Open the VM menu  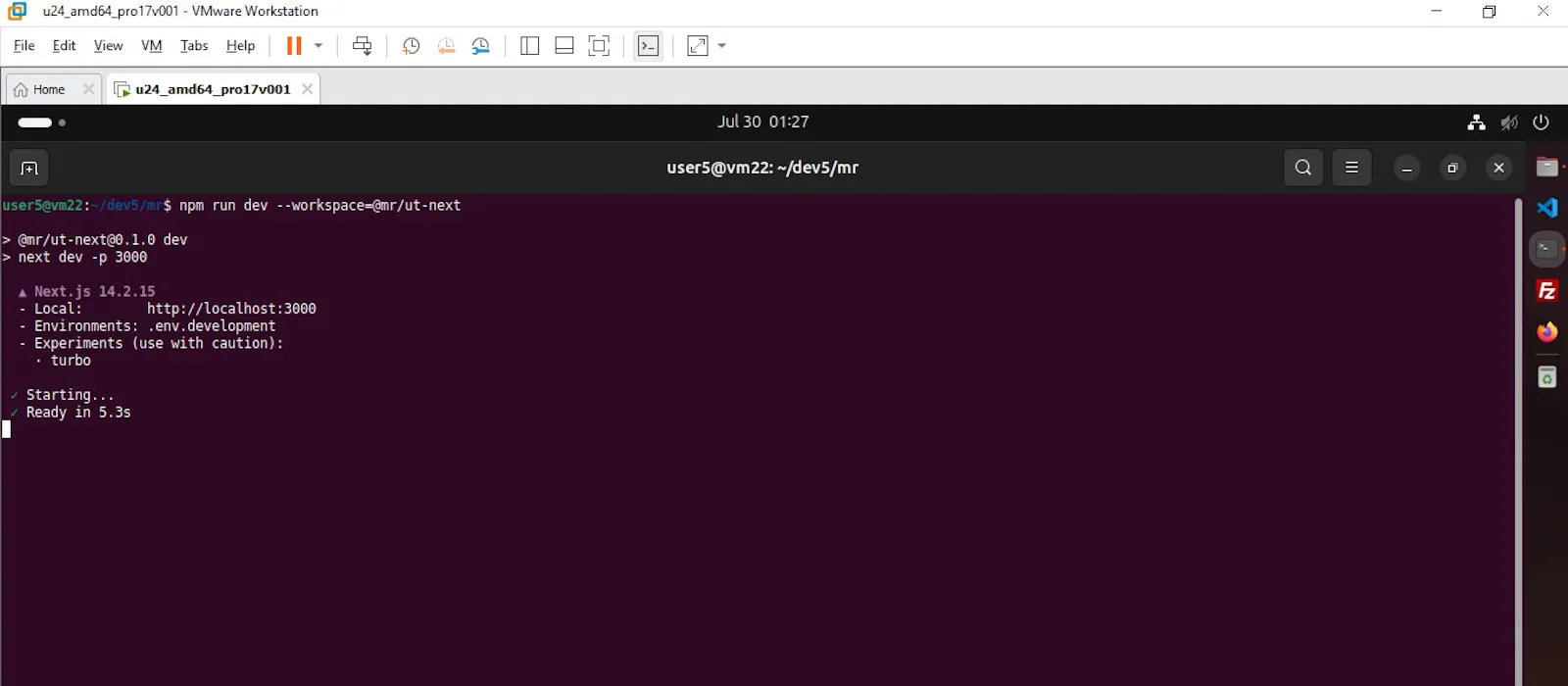coord(151,46)
